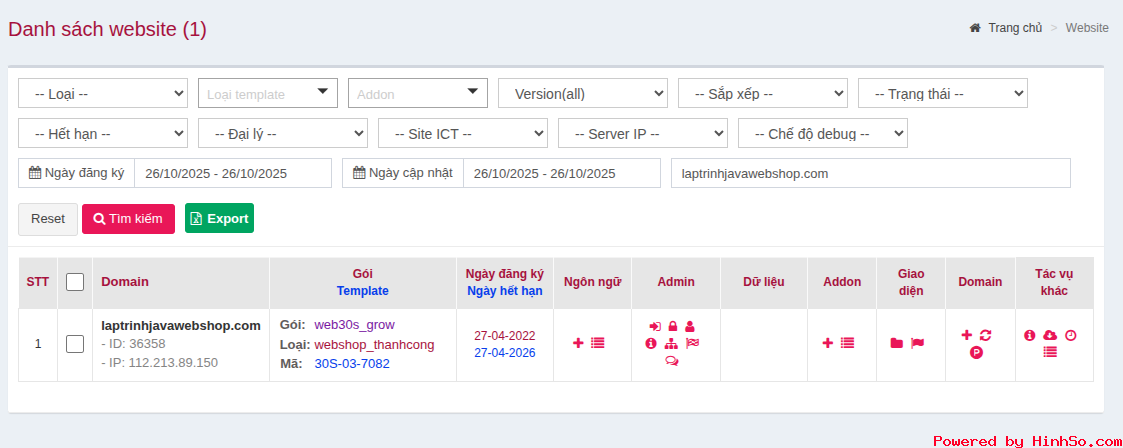Image resolution: width=1123 pixels, height=448 pixels.
Task: Click the plus icon in Domain actions column
Action: coord(966,334)
